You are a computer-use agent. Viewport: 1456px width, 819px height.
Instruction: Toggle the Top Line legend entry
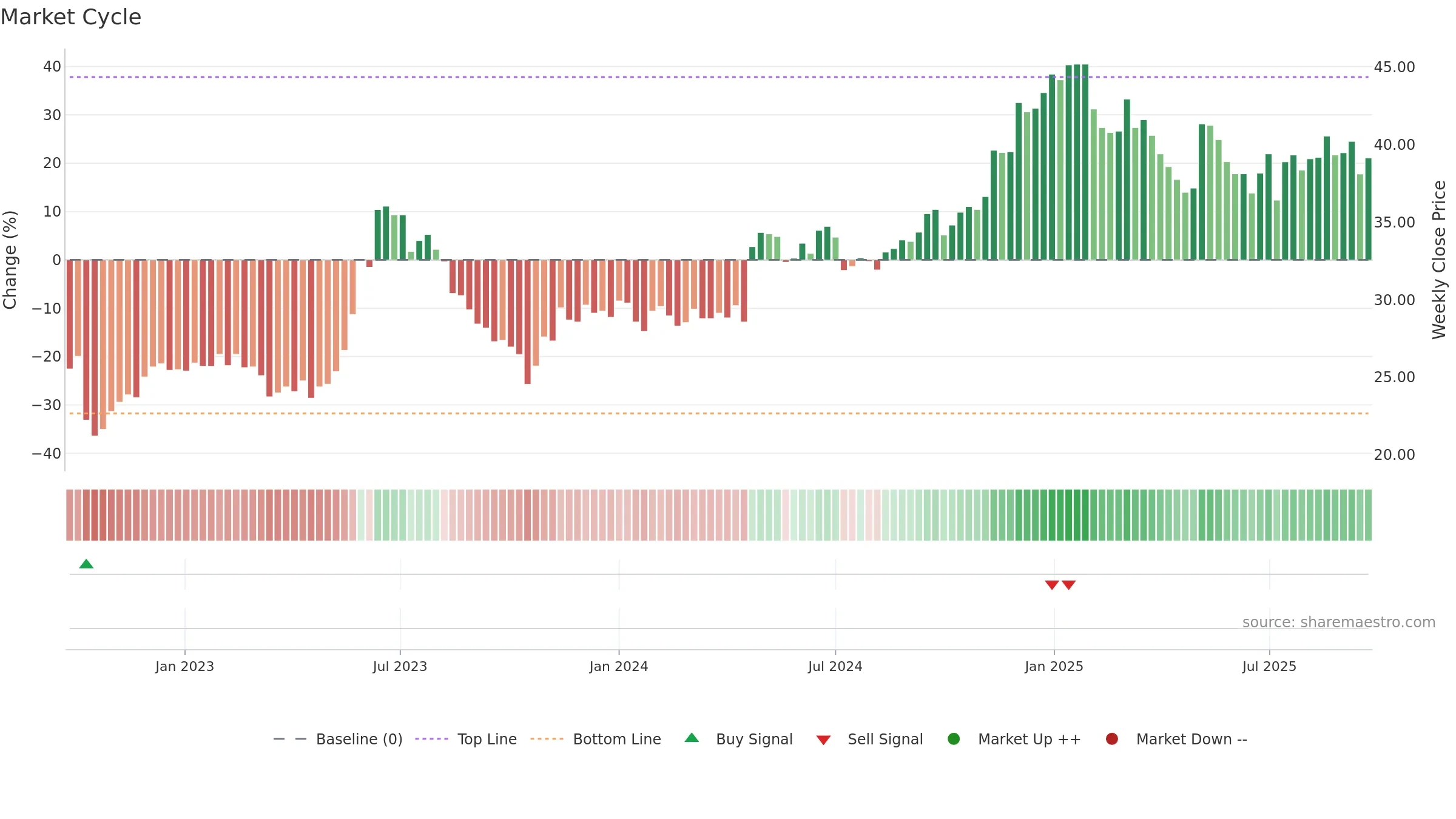(x=466, y=739)
